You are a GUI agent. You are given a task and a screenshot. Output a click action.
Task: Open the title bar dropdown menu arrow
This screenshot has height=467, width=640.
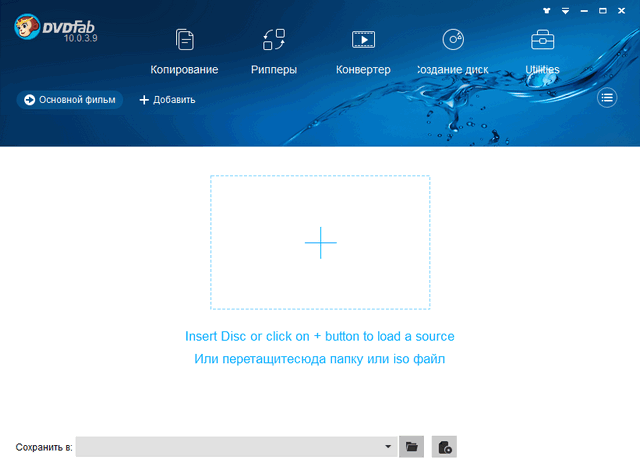(565, 11)
